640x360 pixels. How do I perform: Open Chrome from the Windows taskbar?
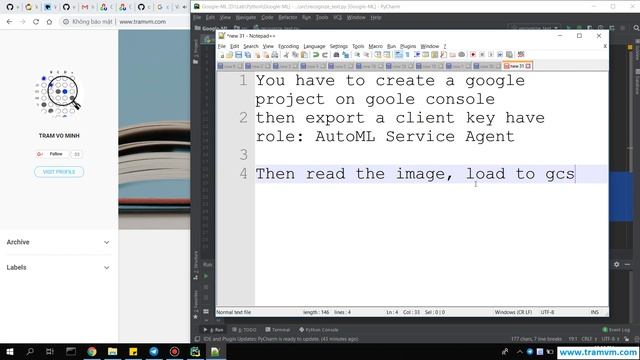(92, 351)
